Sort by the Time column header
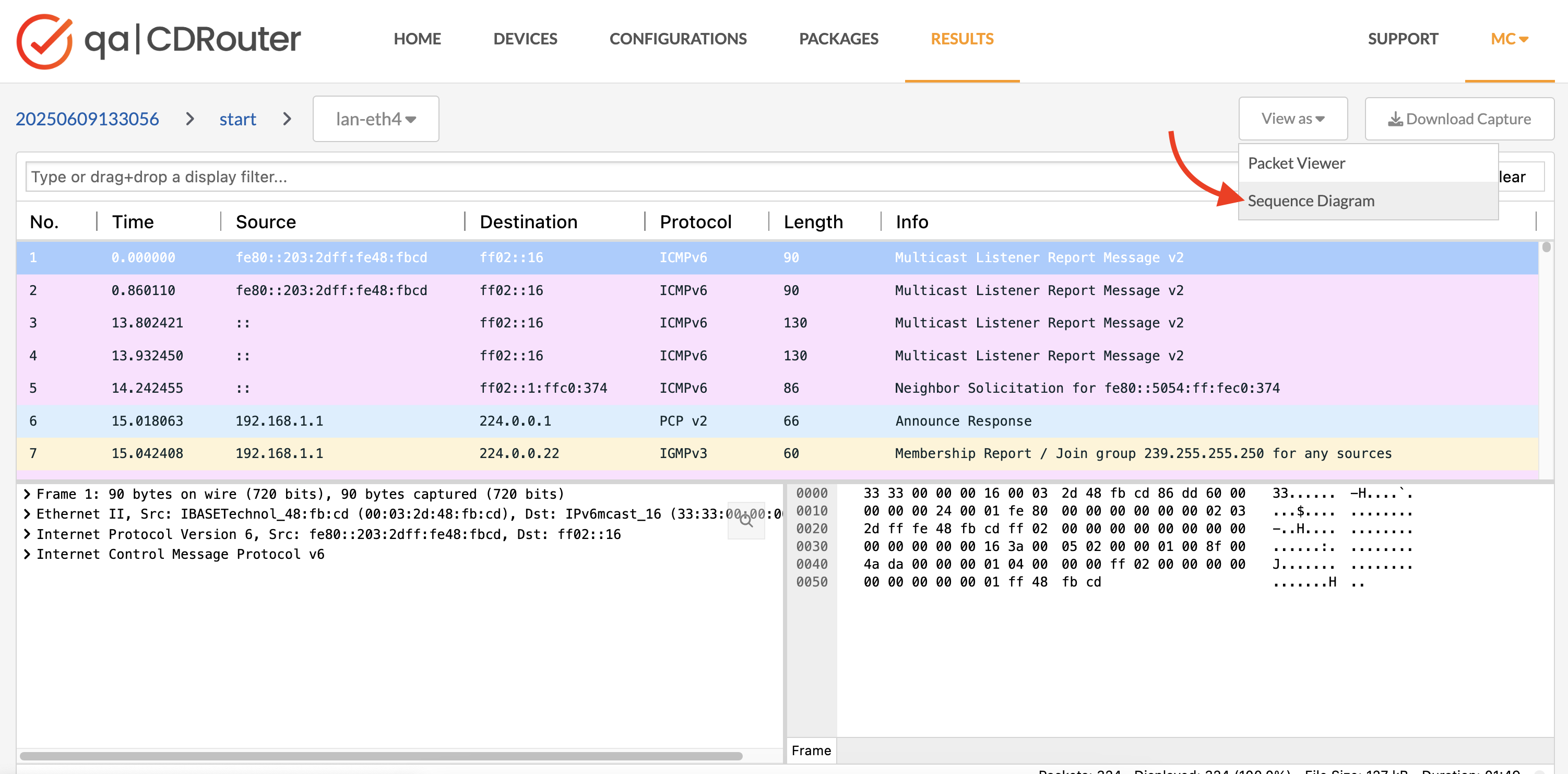 click(x=133, y=221)
